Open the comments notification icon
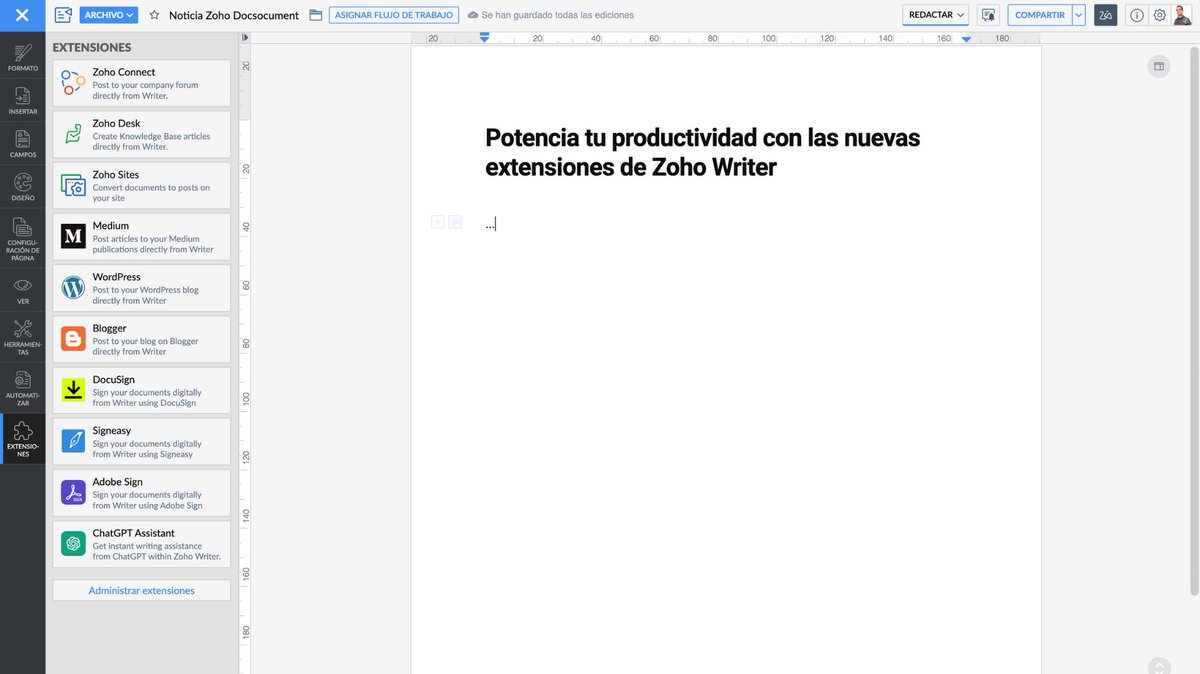 (988, 15)
